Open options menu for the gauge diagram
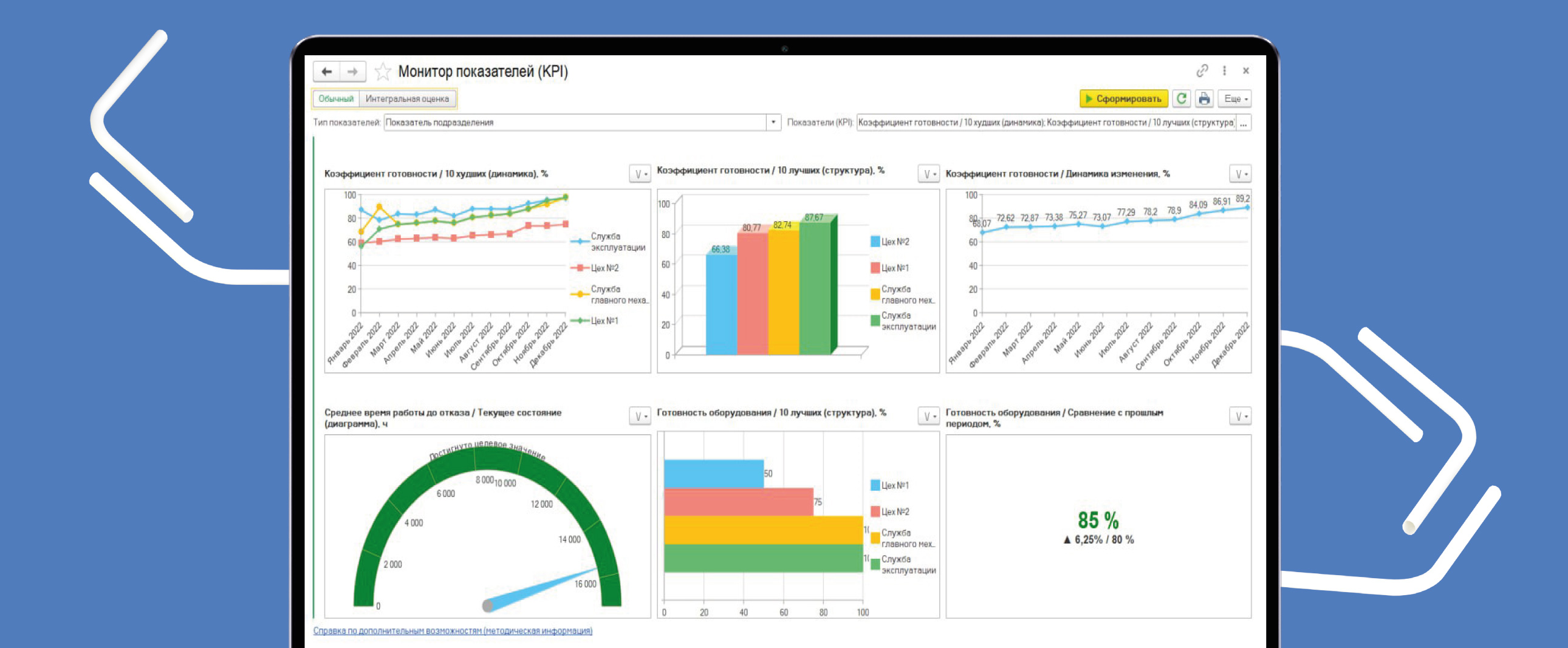Screen dimensions: 1568x648 coord(640,416)
